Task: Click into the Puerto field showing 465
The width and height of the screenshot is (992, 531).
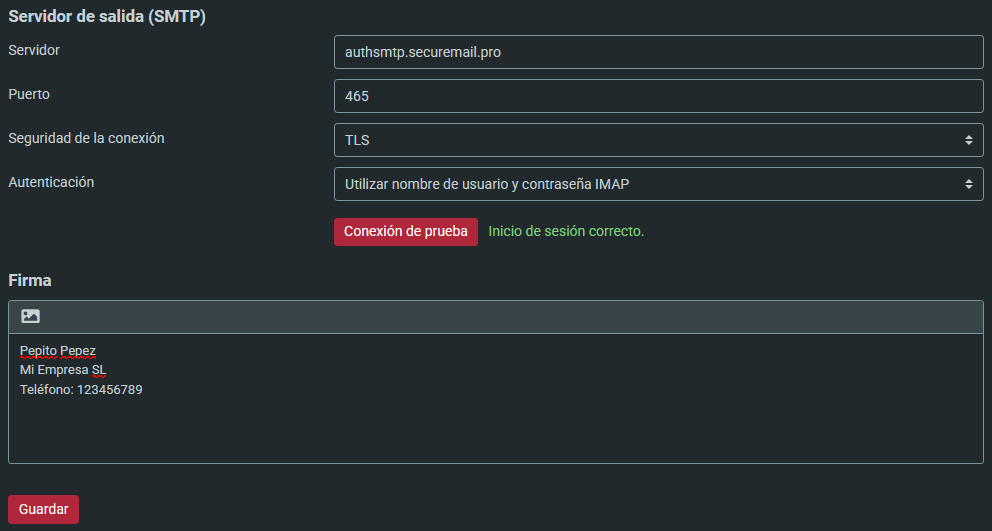Action: coord(658,96)
